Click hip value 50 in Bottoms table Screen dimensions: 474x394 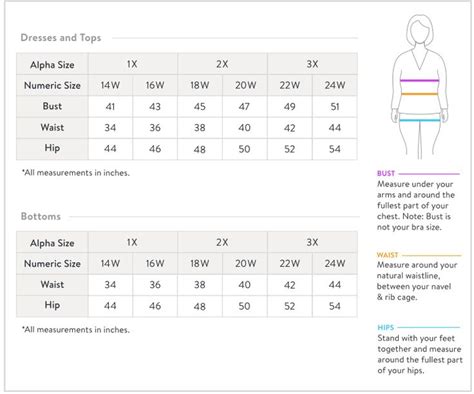[x=244, y=306]
